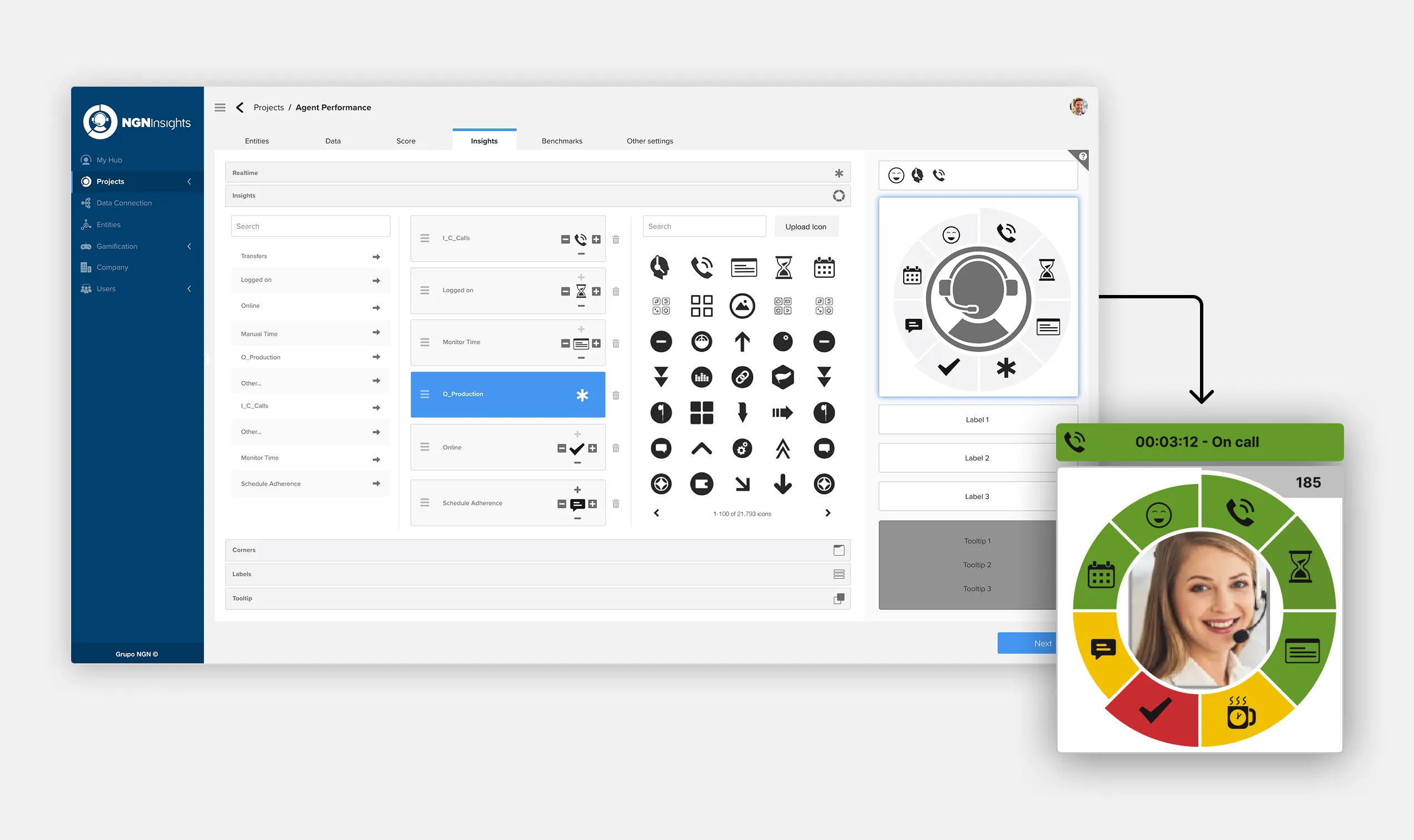Pick the calendar icon in icon grid
1414x840 pixels.
tap(824, 268)
